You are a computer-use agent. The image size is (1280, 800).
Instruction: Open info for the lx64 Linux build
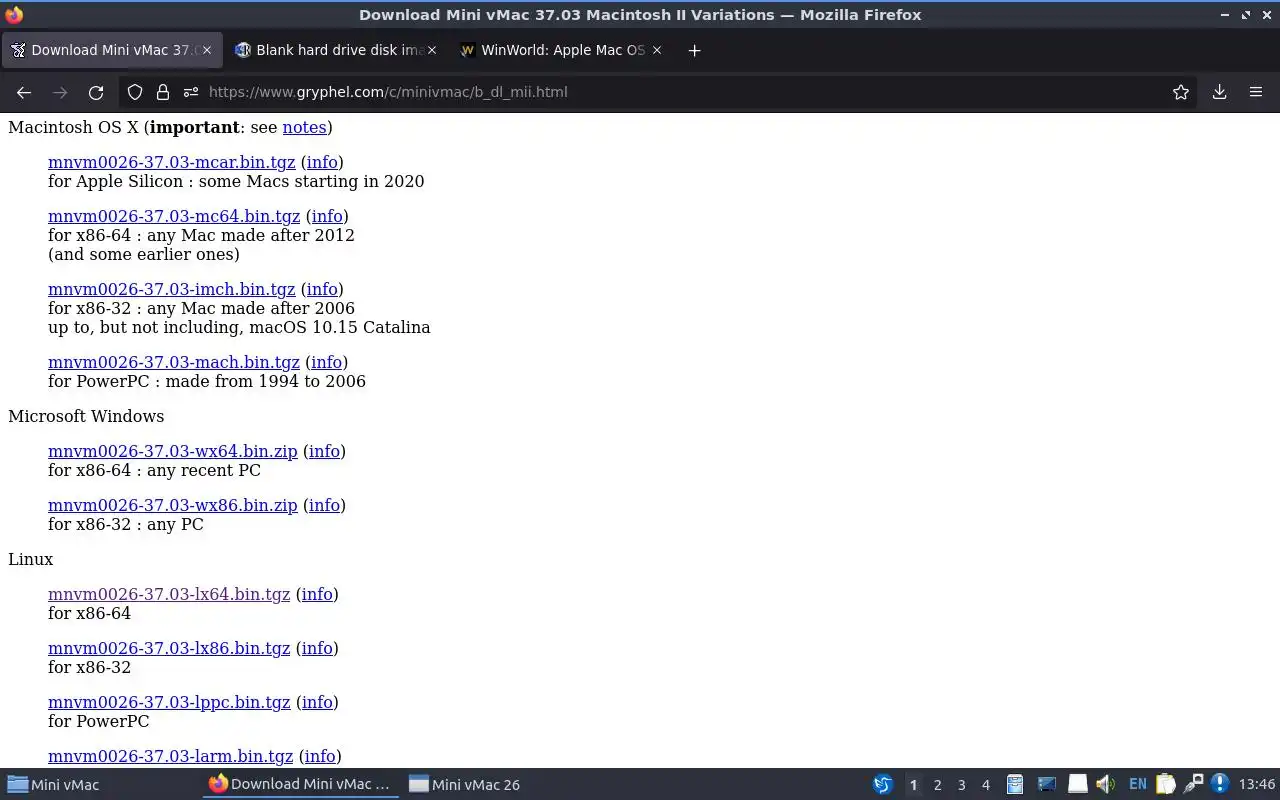pos(317,594)
